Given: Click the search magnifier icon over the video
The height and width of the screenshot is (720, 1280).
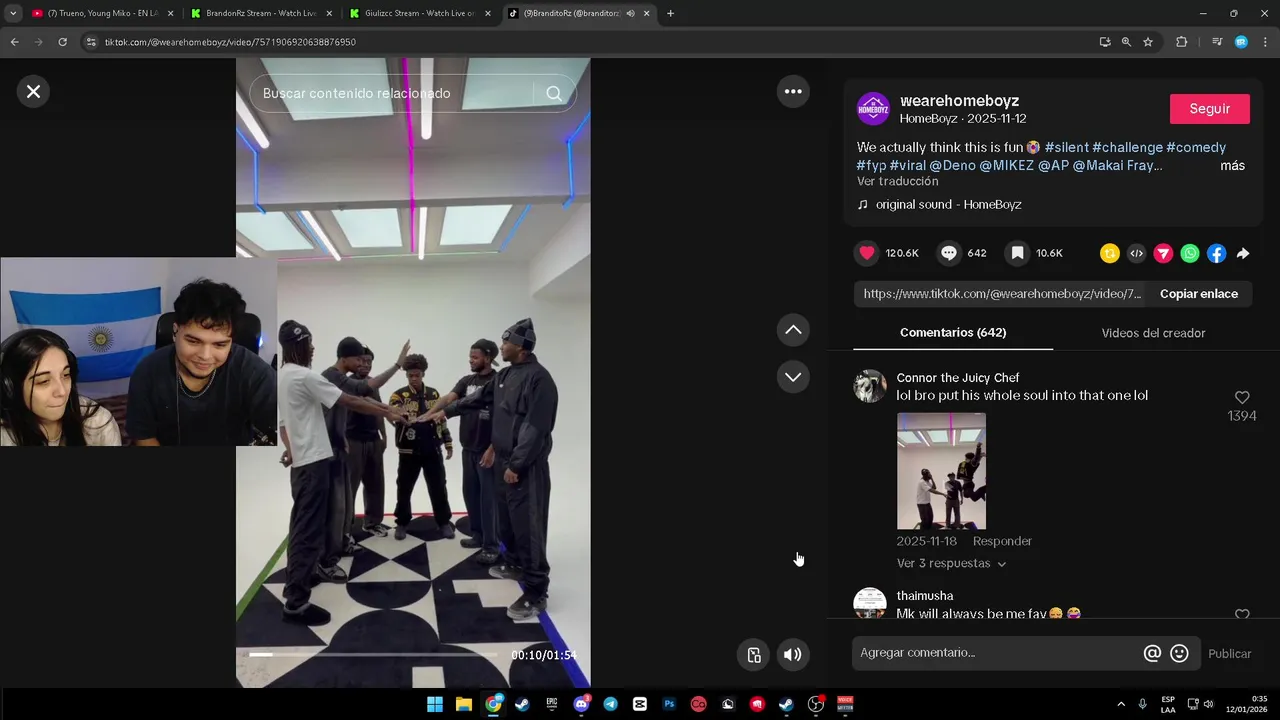Looking at the screenshot, I should [554, 93].
